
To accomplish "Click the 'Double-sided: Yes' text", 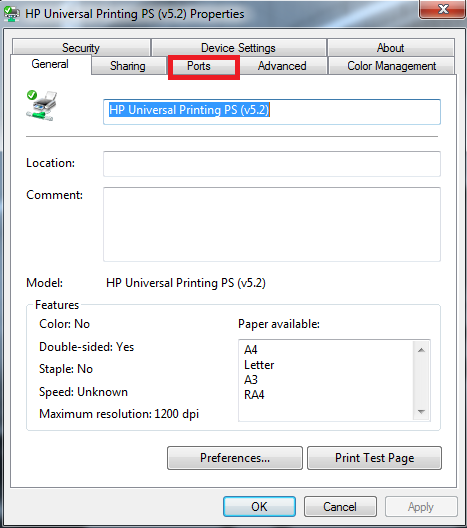I will pos(87,347).
